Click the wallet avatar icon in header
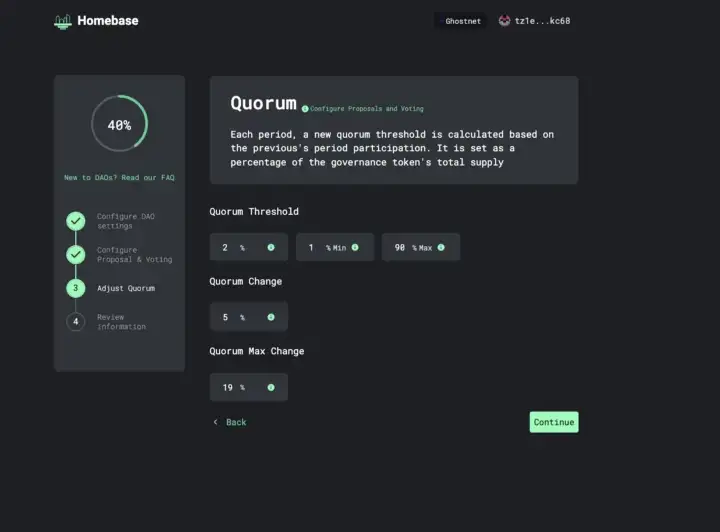The width and height of the screenshot is (720, 532). click(x=504, y=21)
